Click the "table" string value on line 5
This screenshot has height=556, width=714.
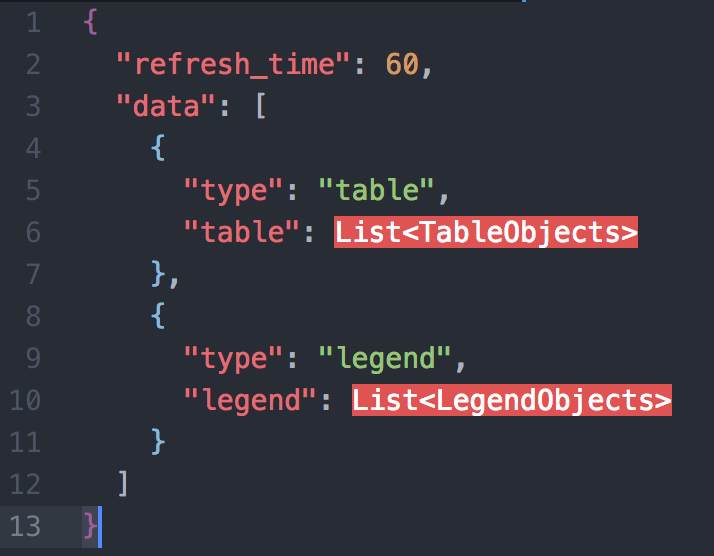click(376, 190)
